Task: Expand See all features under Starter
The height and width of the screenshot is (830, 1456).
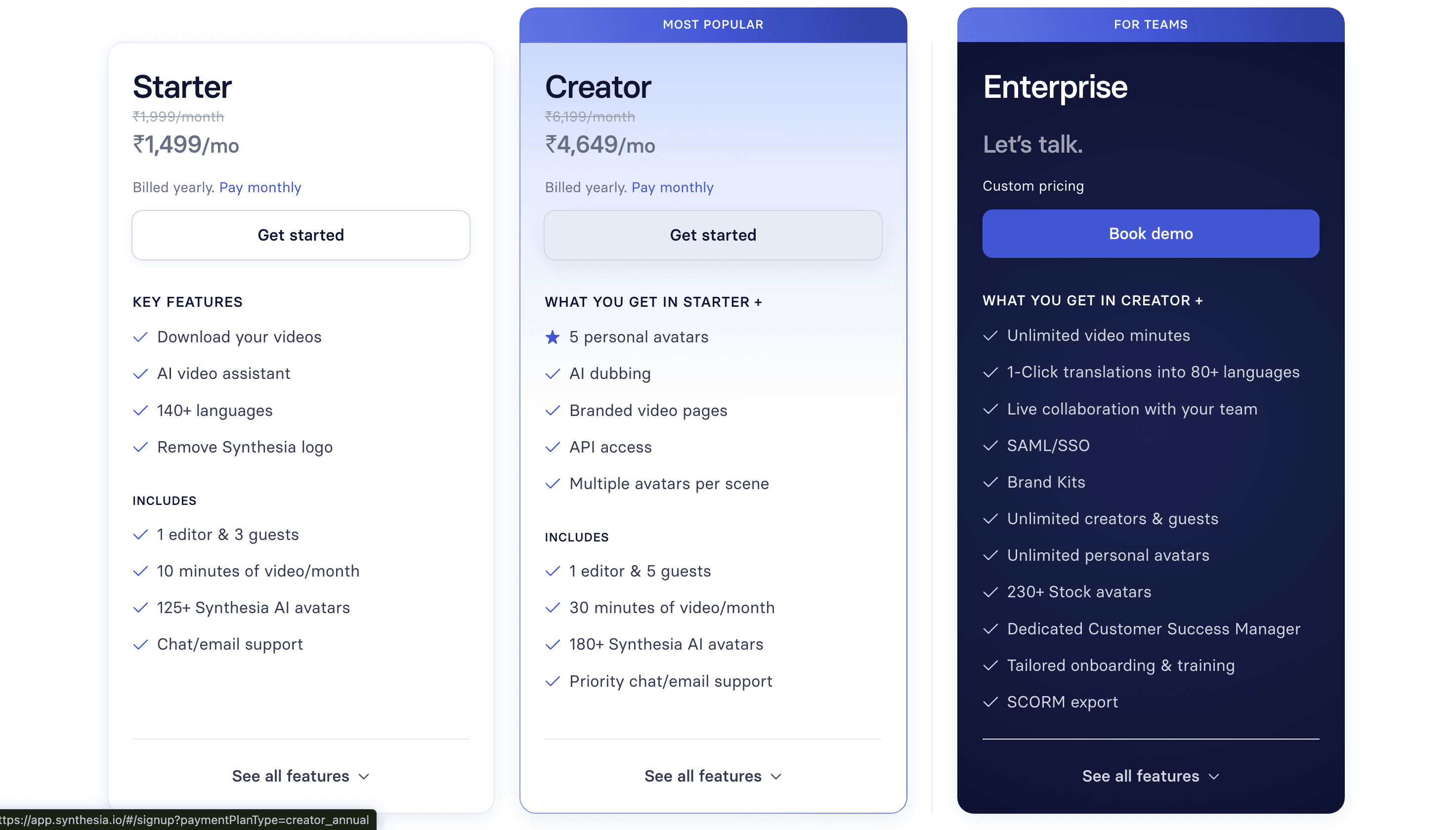Action: (300, 776)
